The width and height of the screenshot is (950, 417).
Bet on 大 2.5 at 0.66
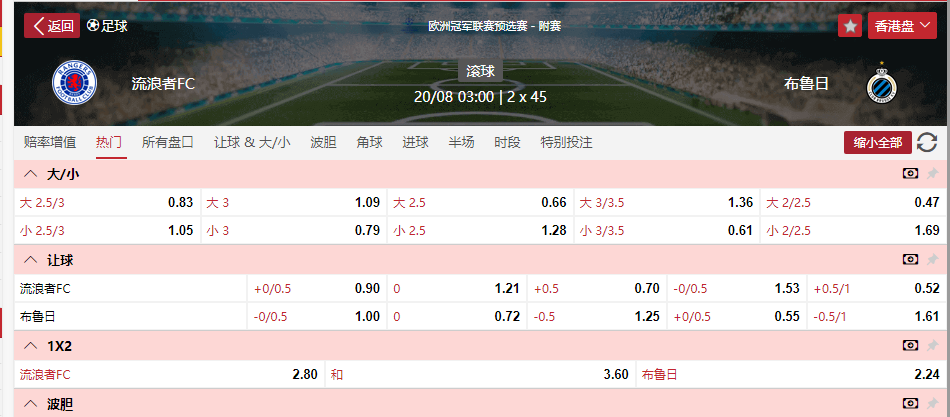480,202
